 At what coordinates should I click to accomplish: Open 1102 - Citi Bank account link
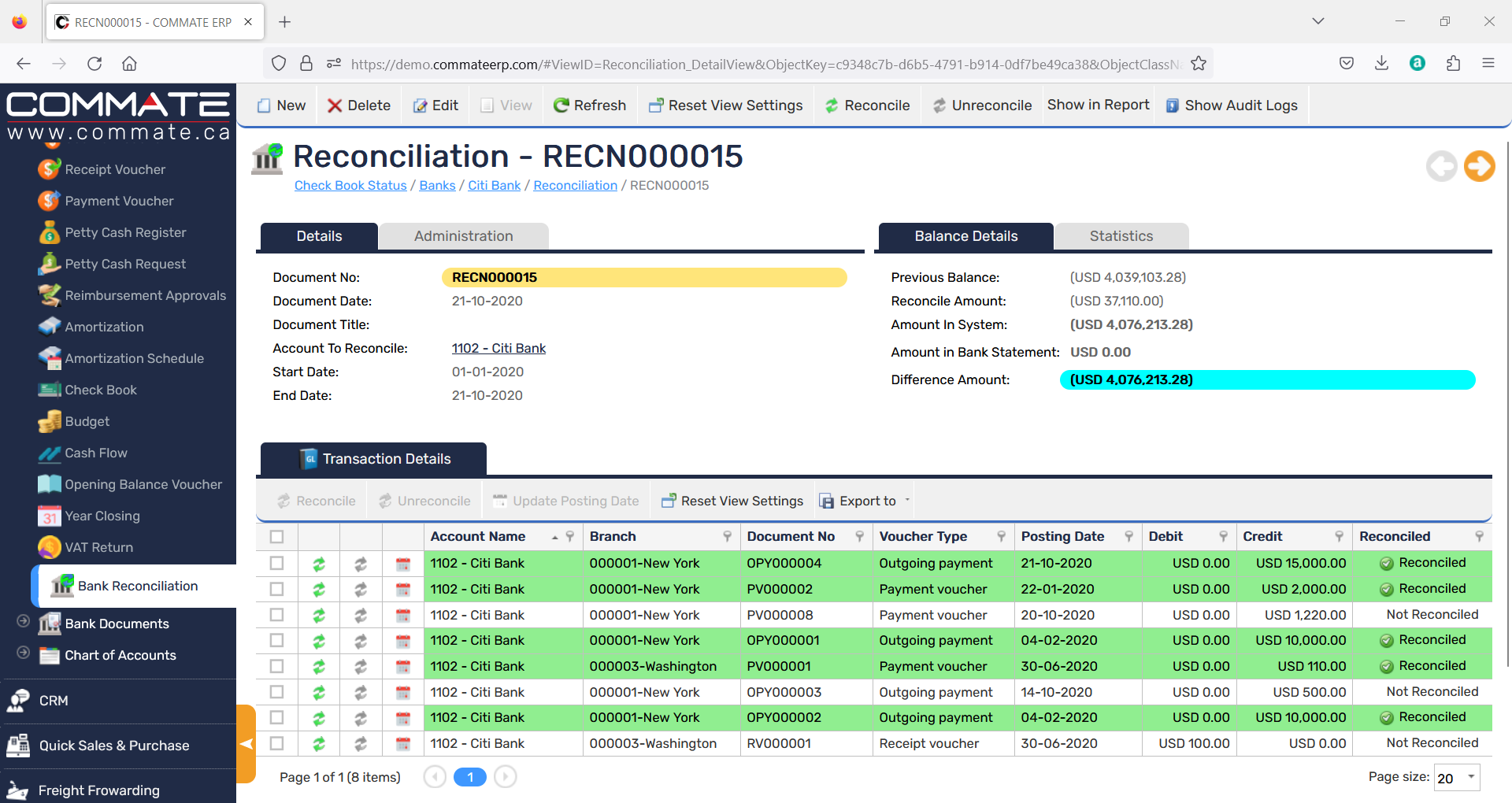tap(498, 348)
